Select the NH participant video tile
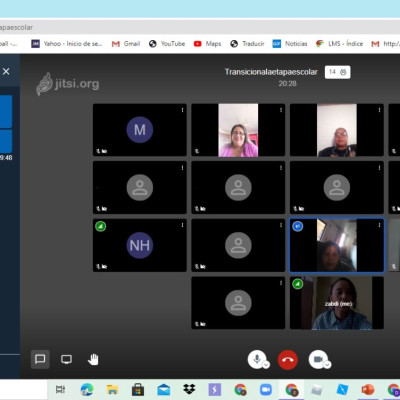 (140, 245)
